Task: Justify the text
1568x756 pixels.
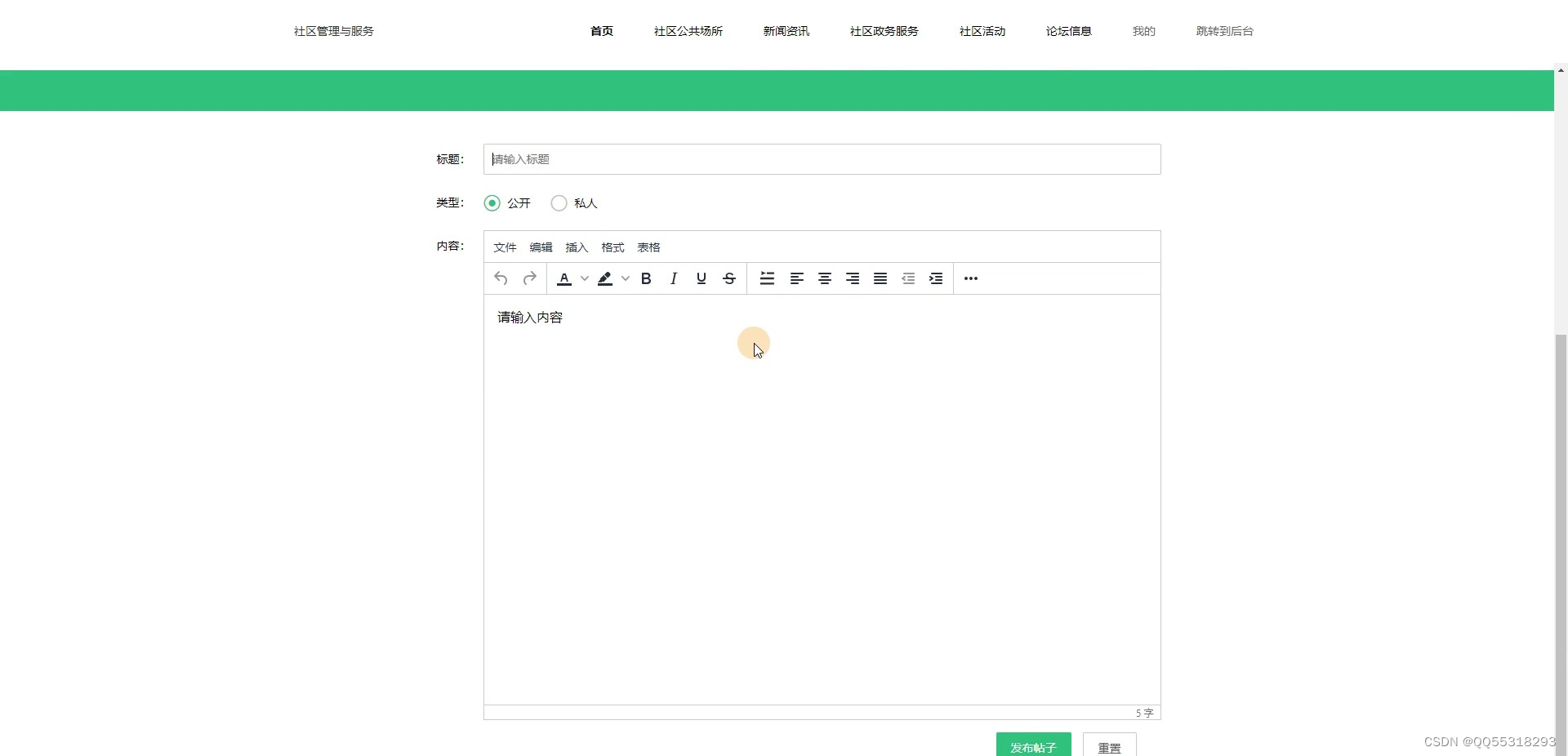Action: (x=880, y=278)
